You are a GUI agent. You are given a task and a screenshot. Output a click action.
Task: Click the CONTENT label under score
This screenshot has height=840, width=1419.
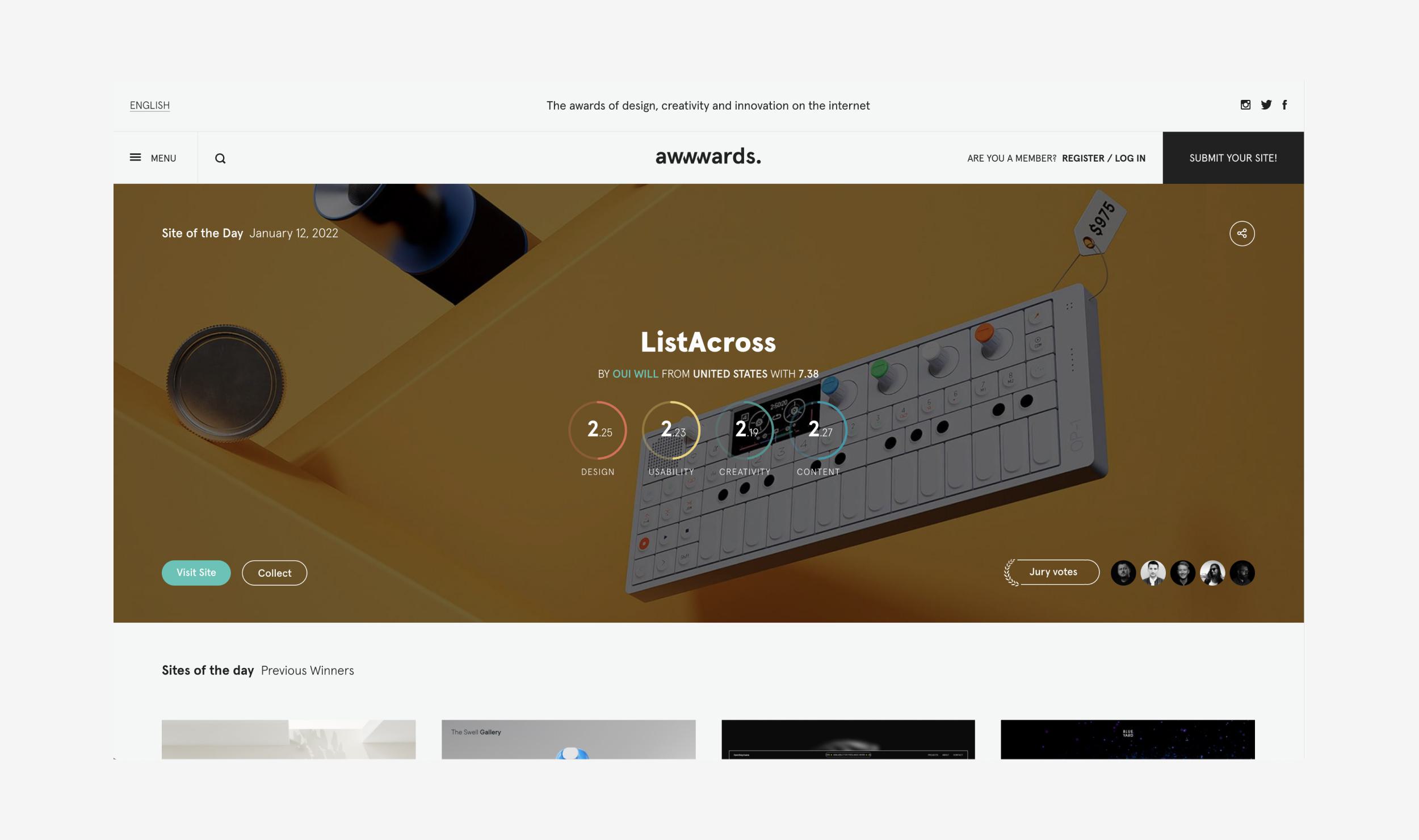818,472
